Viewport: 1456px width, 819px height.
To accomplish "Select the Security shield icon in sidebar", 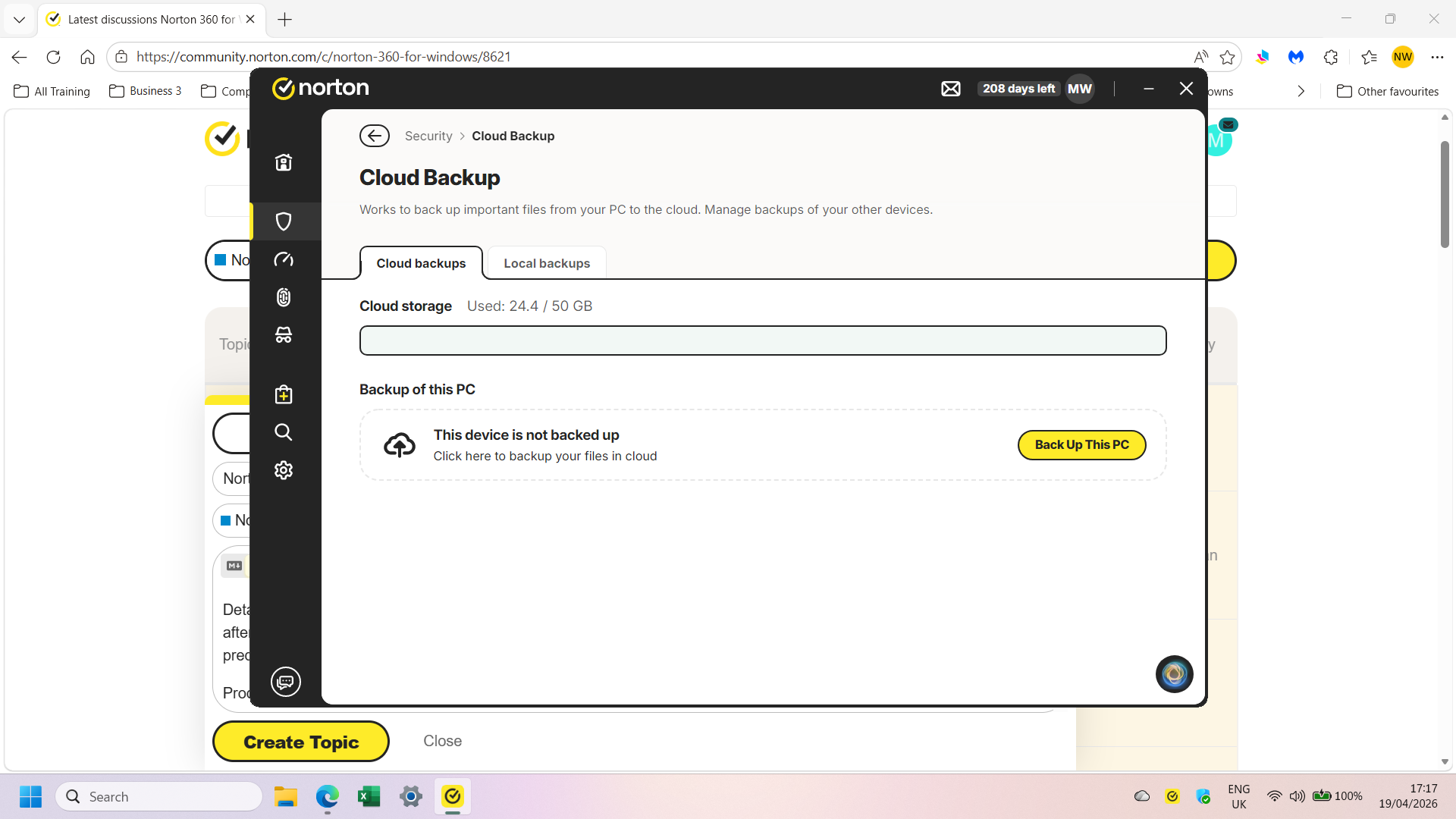I will click(x=284, y=221).
